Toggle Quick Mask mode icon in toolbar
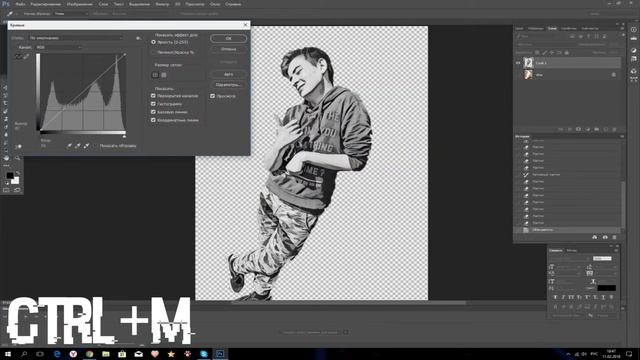The image size is (640, 360). tap(6, 190)
